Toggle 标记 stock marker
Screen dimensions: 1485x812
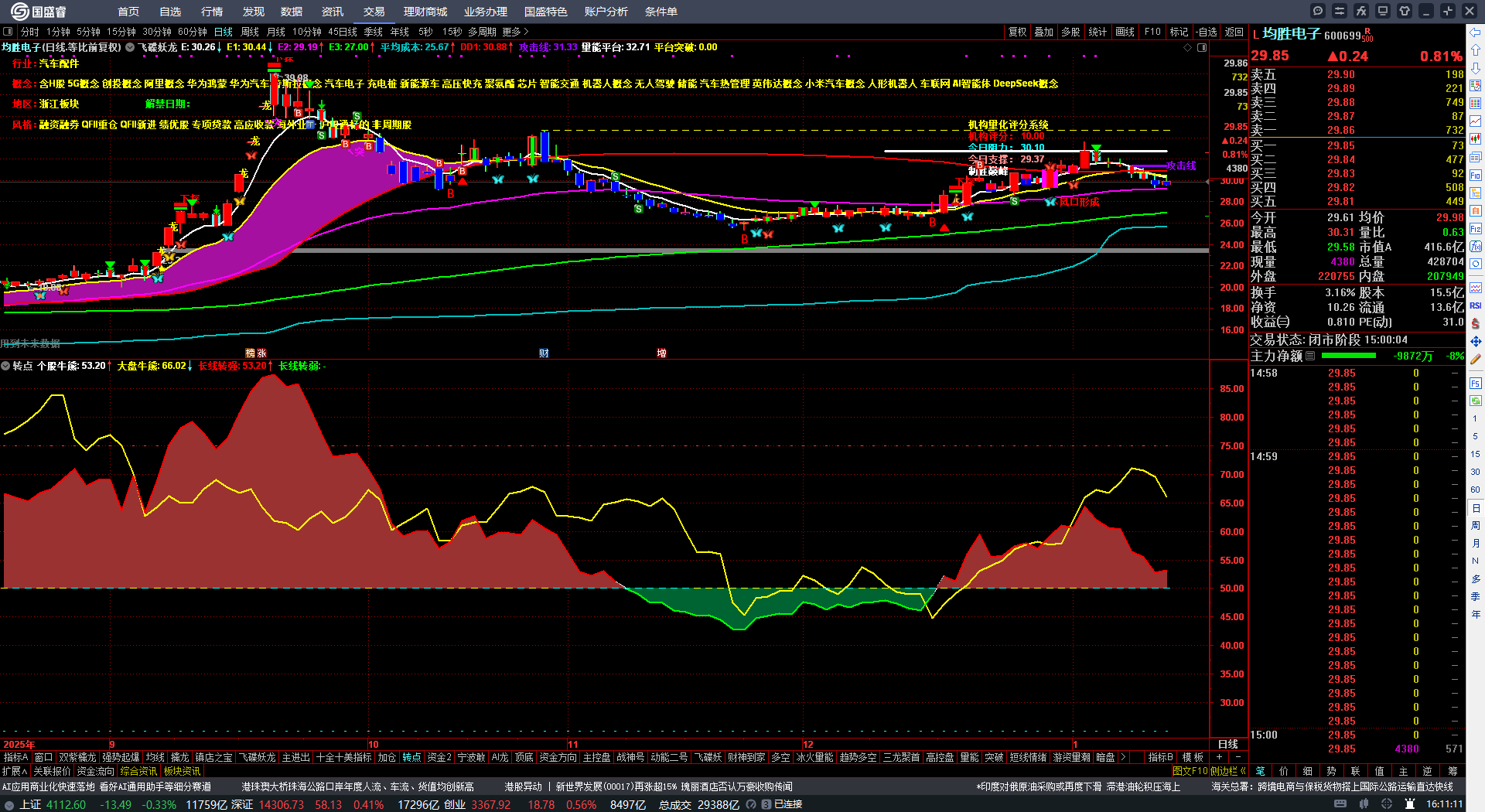pyautogui.click(x=1179, y=32)
